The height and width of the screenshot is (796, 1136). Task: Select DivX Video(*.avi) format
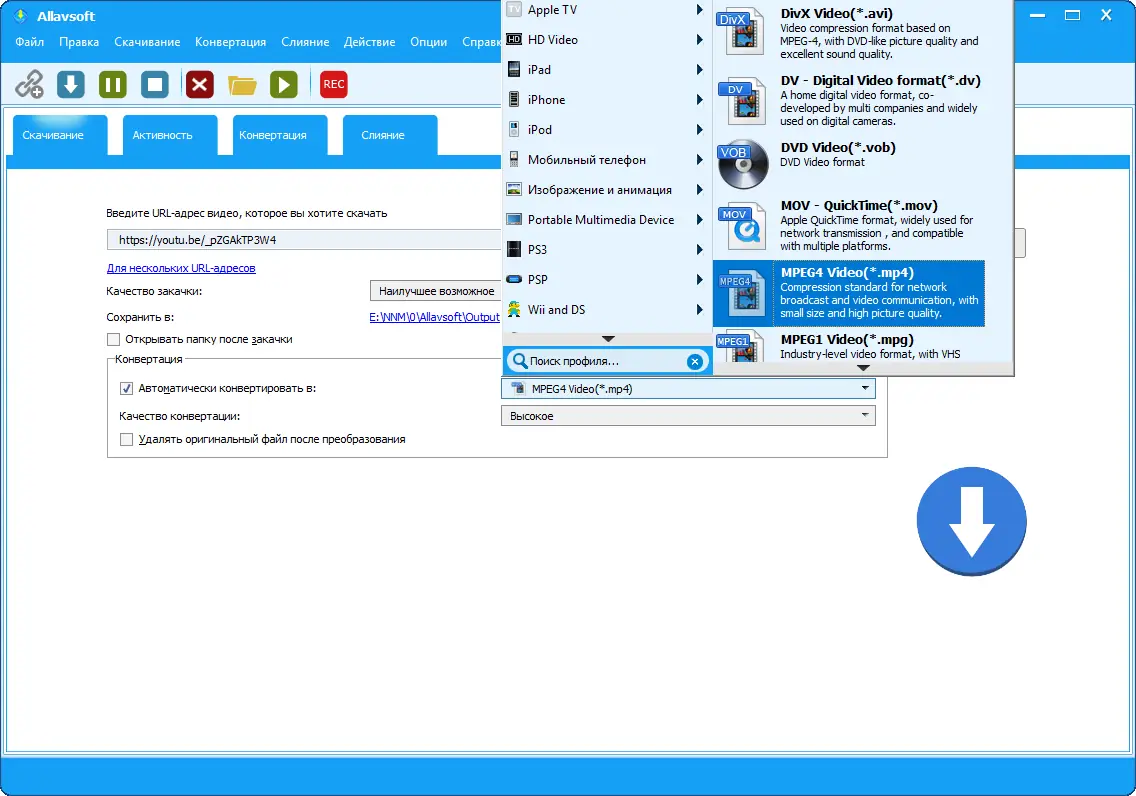tap(848, 33)
